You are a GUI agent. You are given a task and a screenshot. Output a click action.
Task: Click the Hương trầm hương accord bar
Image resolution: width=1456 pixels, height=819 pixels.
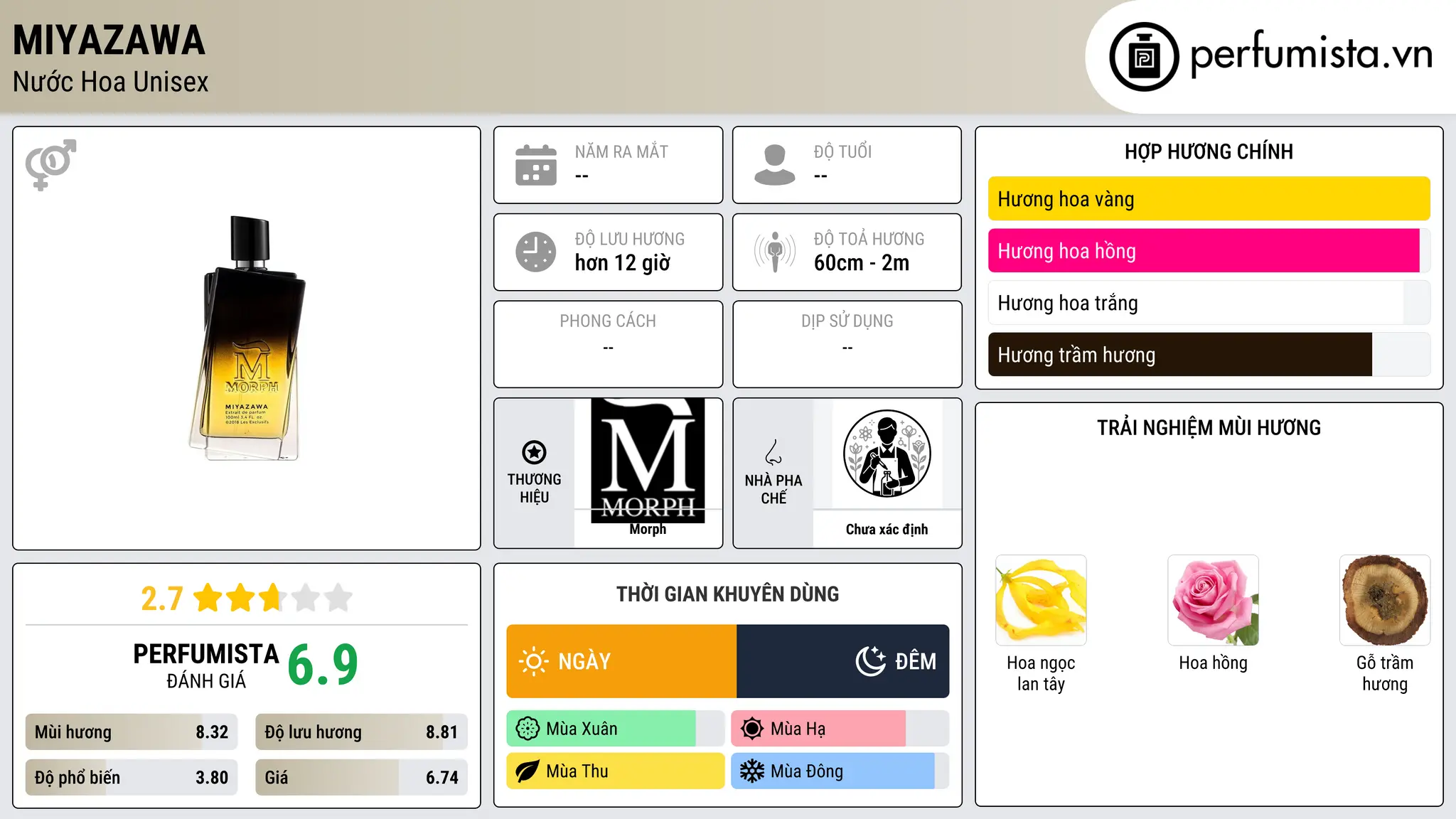pyautogui.click(x=1209, y=355)
